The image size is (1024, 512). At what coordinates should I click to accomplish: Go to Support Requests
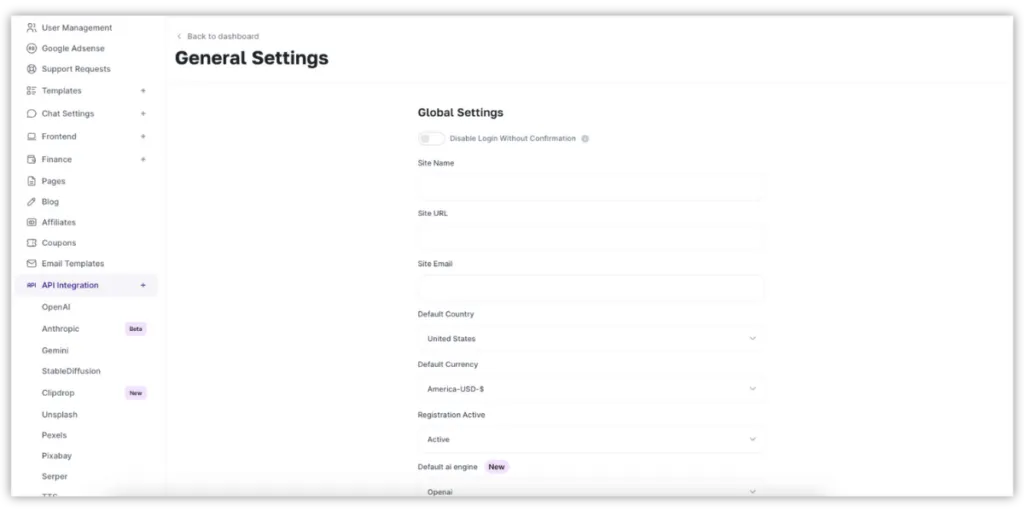pyautogui.click(x=76, y=69)
